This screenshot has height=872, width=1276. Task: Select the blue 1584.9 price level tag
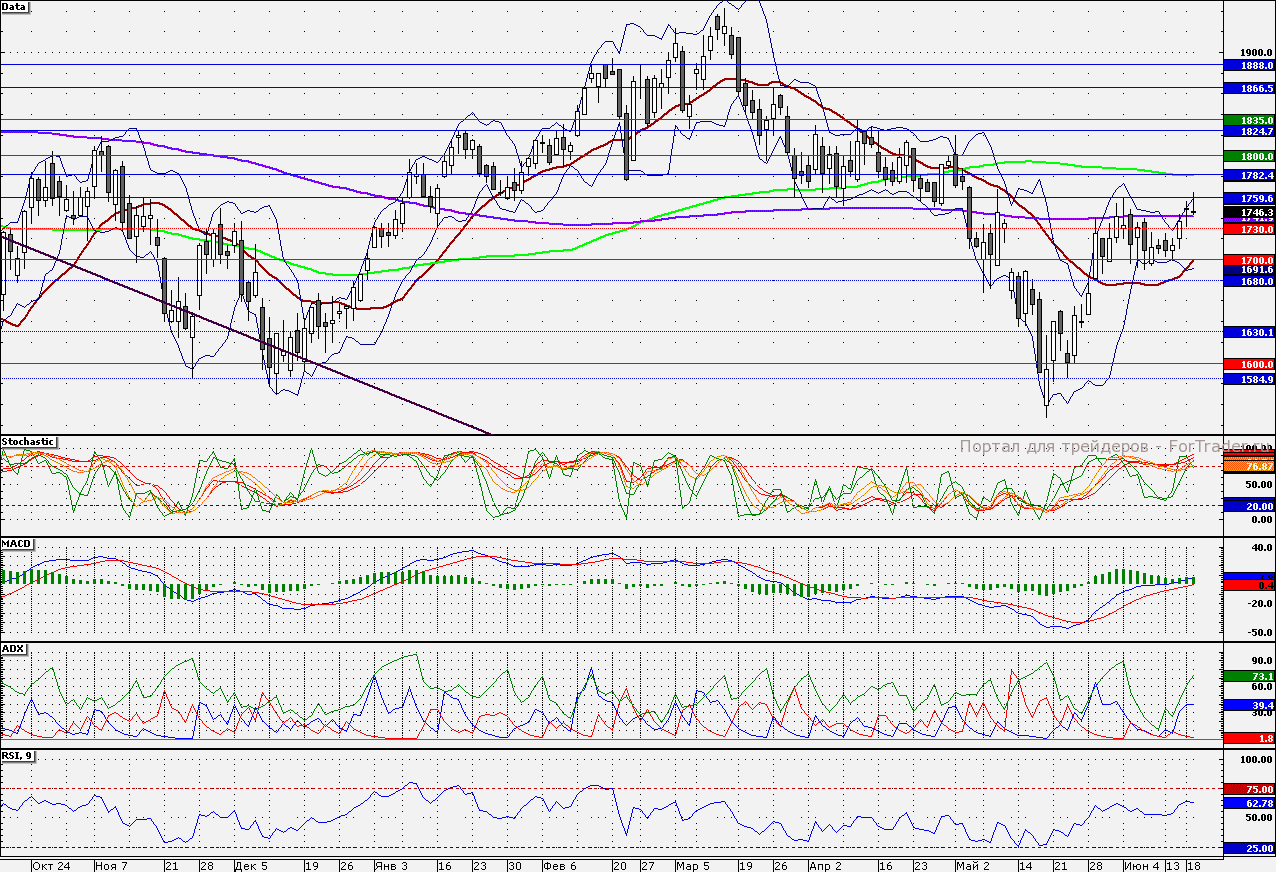pos(1250,380)
